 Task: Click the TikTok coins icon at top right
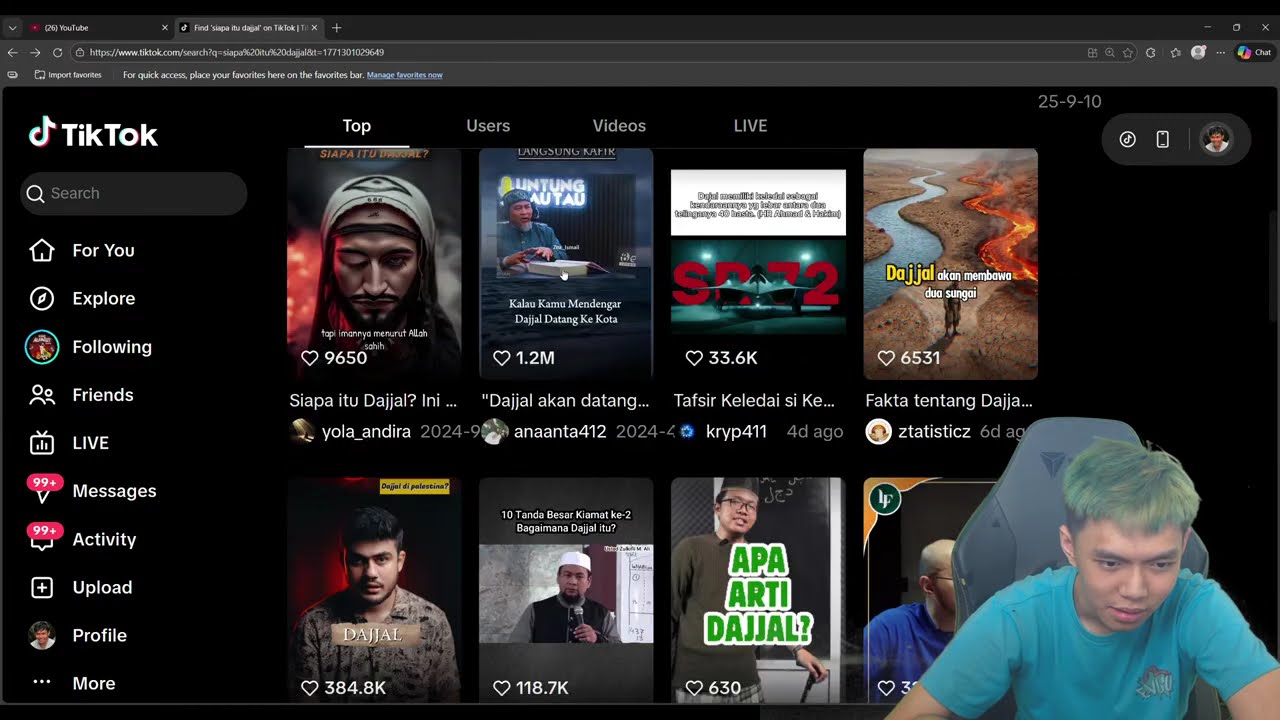pos(1128,140)
